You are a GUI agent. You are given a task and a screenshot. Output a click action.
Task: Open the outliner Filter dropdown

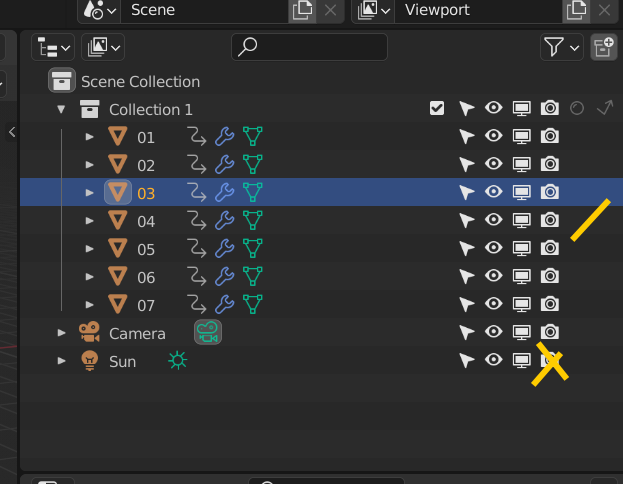[562, 47]
